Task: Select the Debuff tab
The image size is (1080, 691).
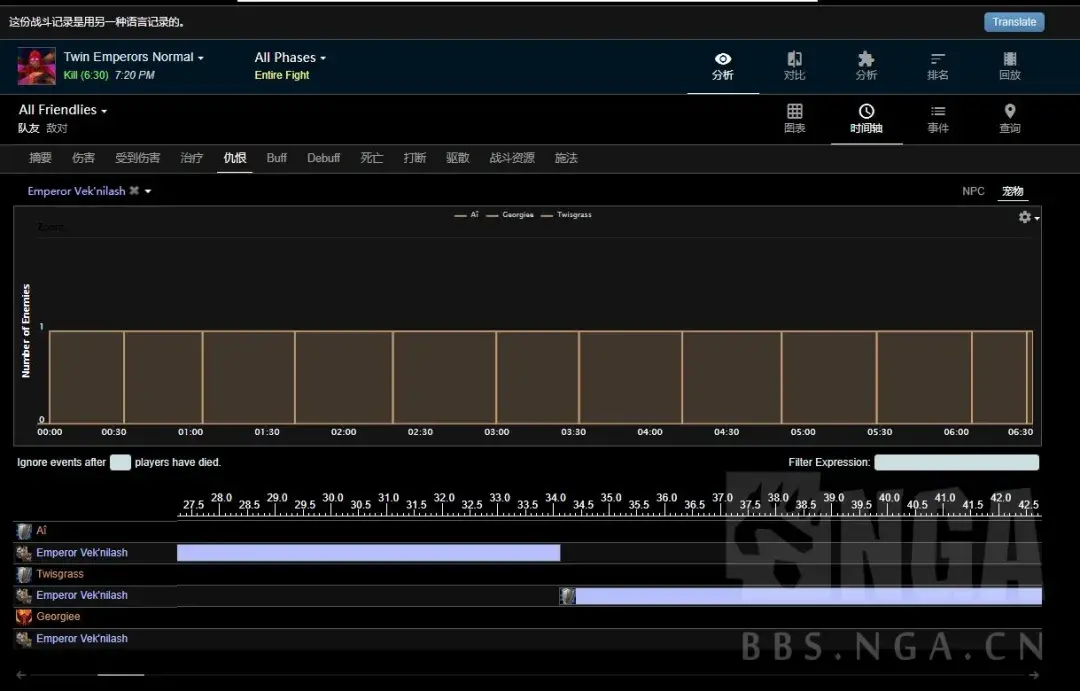Action: 323,158
